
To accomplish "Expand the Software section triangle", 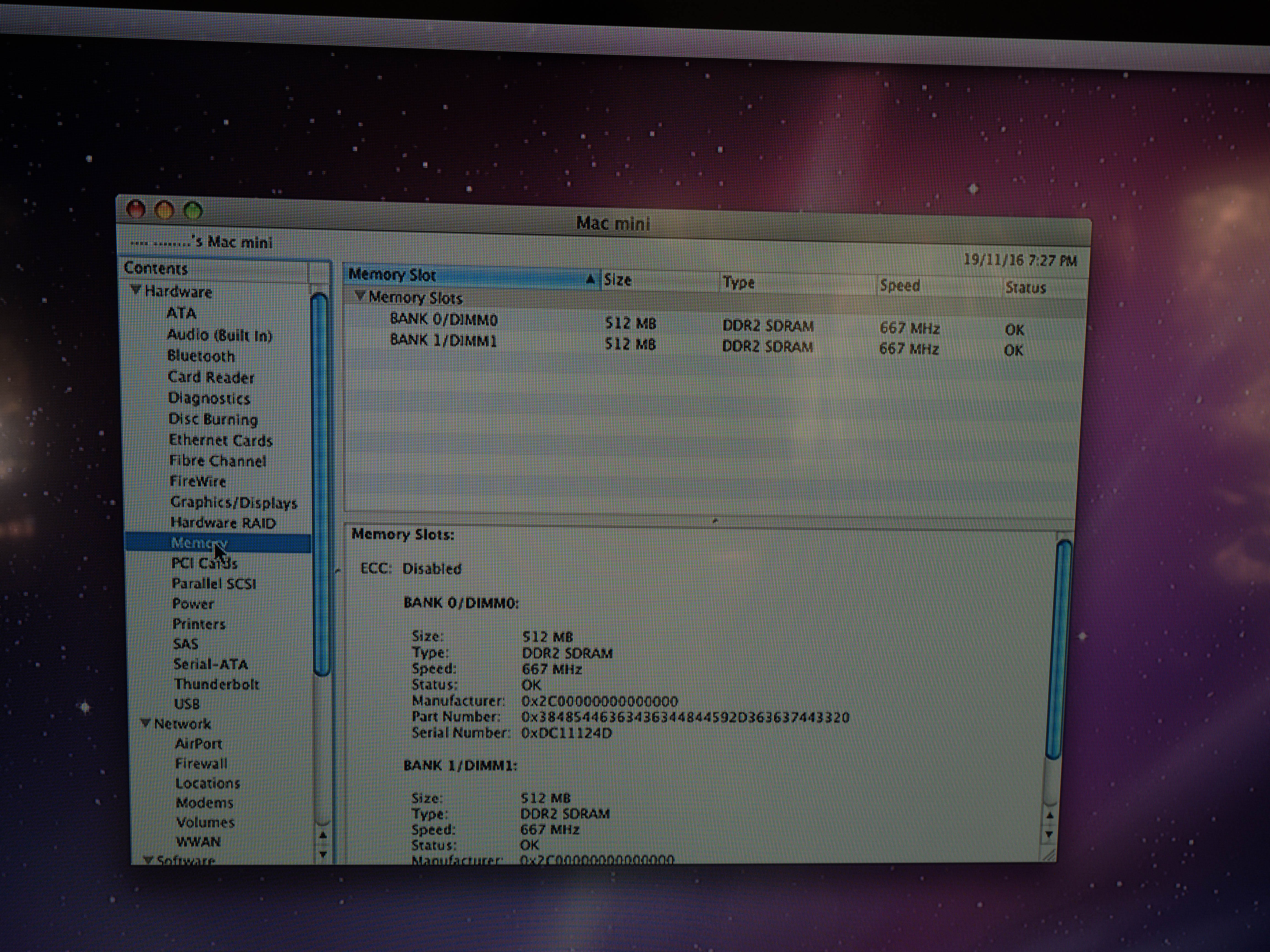I will (x=148, y=859).
